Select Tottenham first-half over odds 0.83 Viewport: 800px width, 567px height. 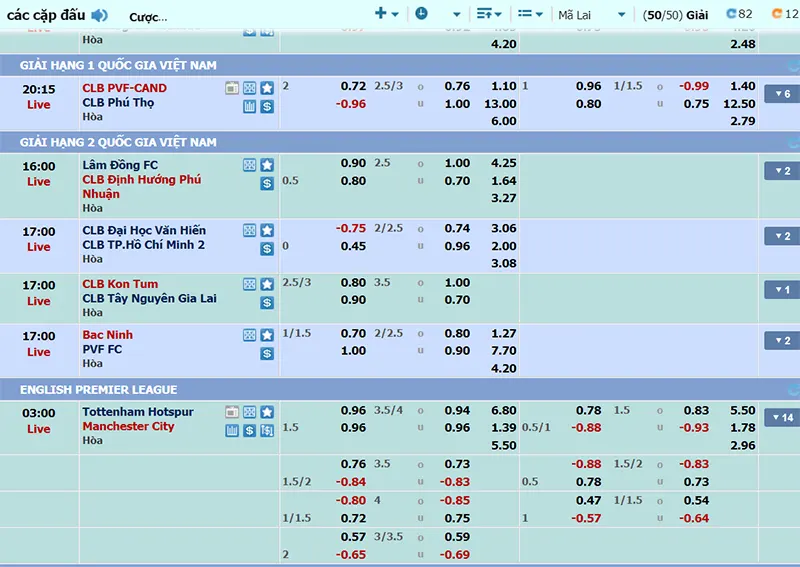click(x=696, y=410)
